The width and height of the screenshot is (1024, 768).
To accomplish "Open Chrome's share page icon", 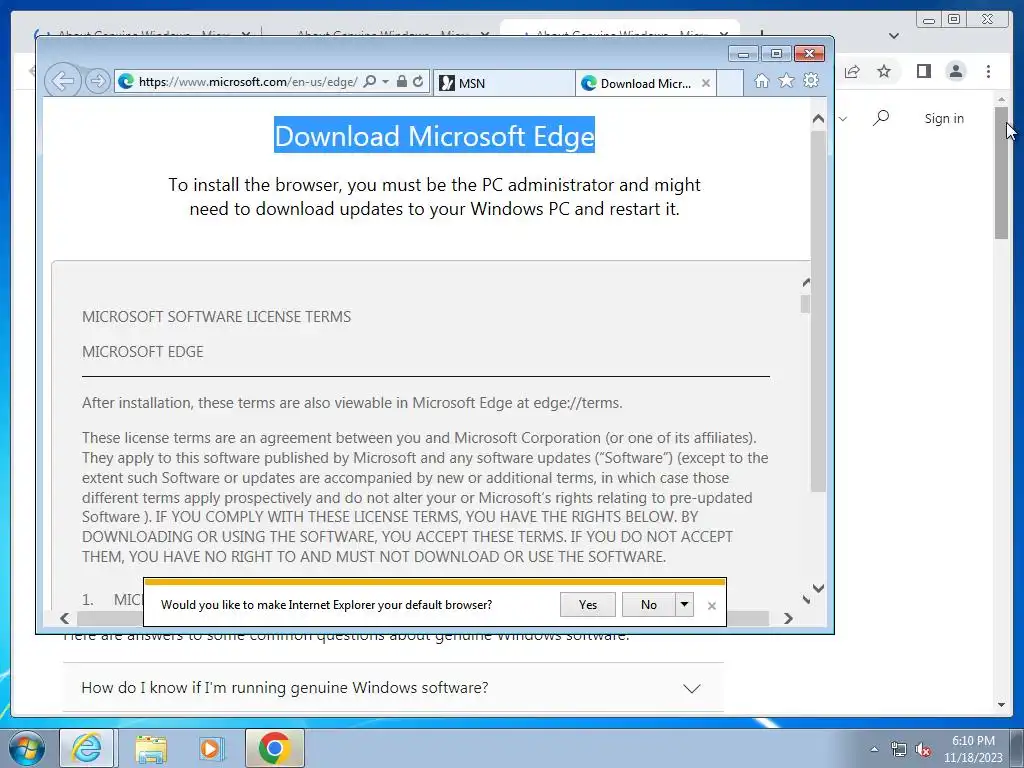I will (x=852, y=71).
